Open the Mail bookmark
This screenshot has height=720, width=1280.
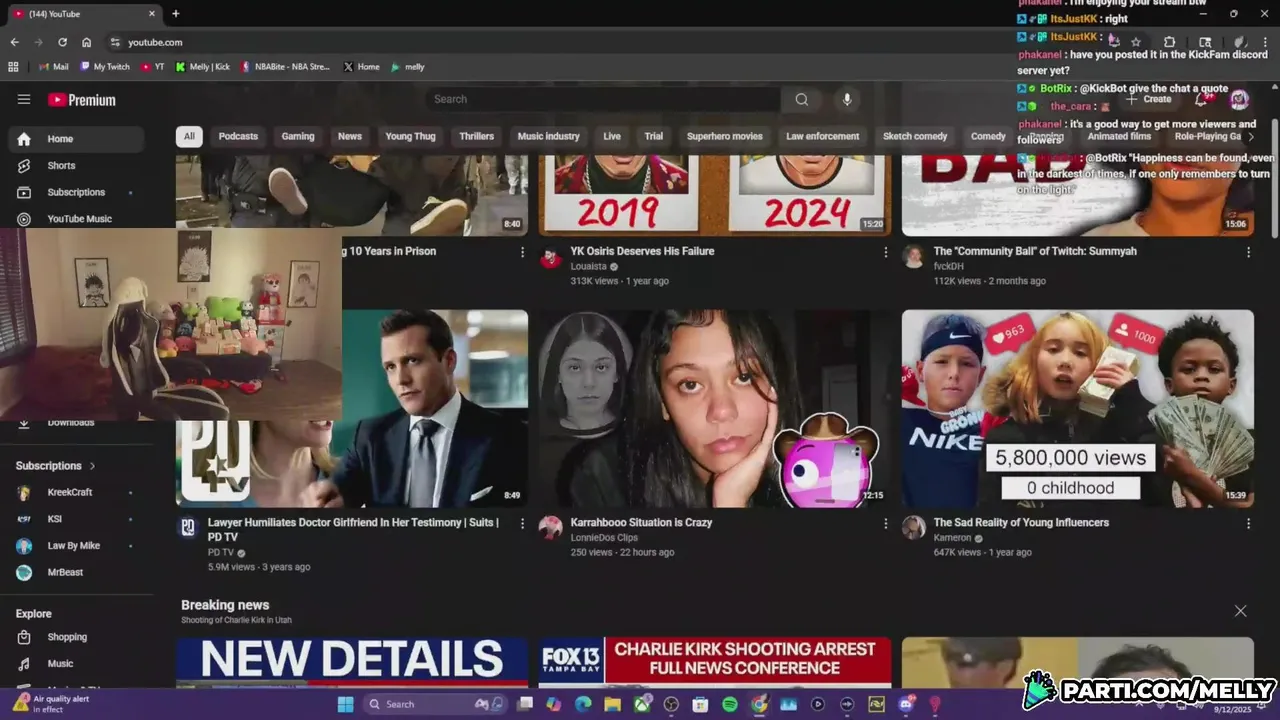click(x=52, y=67)
